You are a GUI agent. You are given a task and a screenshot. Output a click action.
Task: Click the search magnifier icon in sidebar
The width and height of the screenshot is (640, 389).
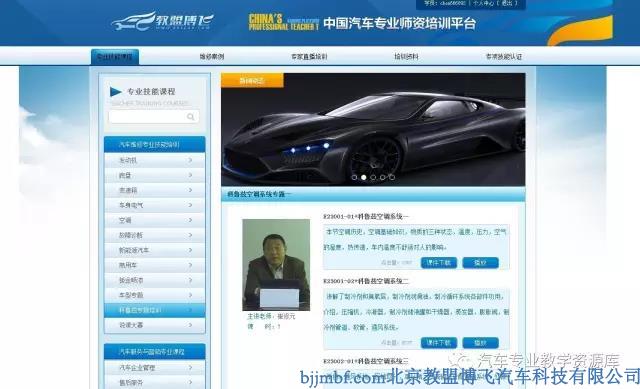(x=191, y=117)
